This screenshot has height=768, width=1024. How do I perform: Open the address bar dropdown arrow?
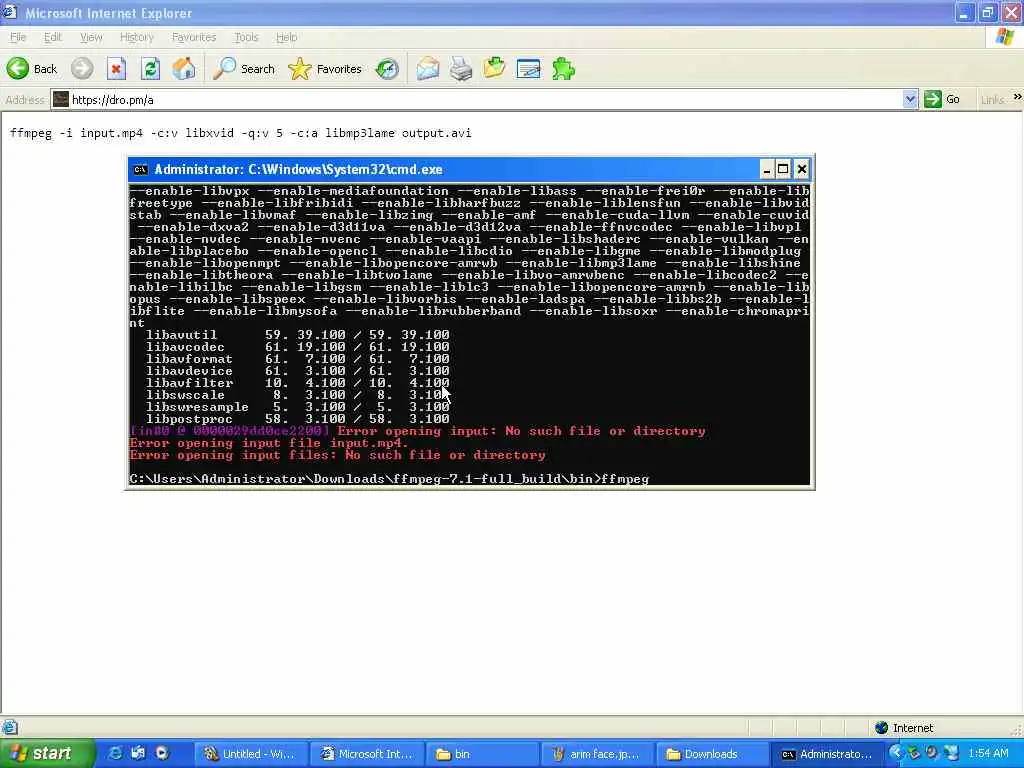pos(910,99)
